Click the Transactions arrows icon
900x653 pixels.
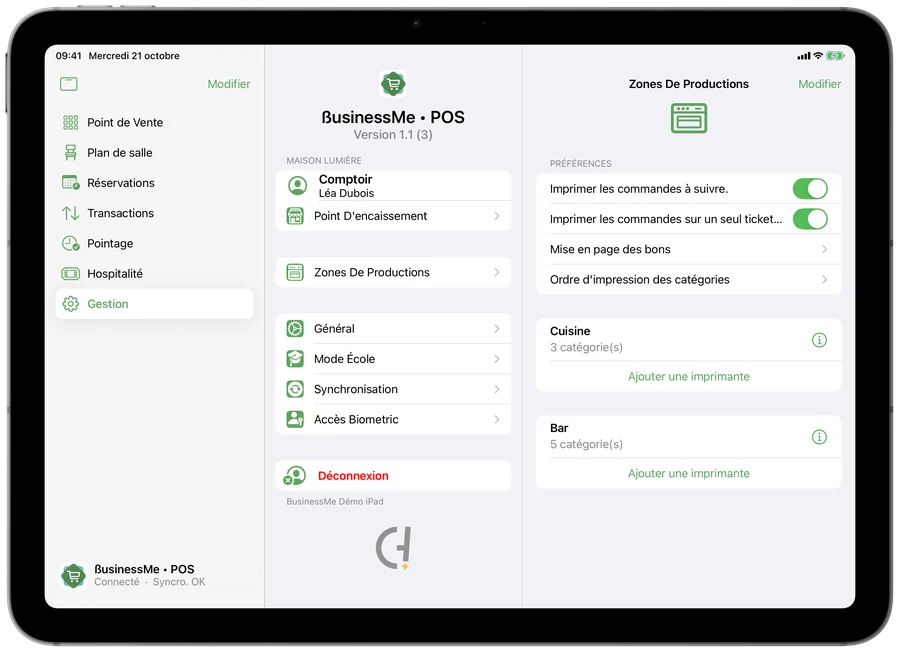point(71,213)
